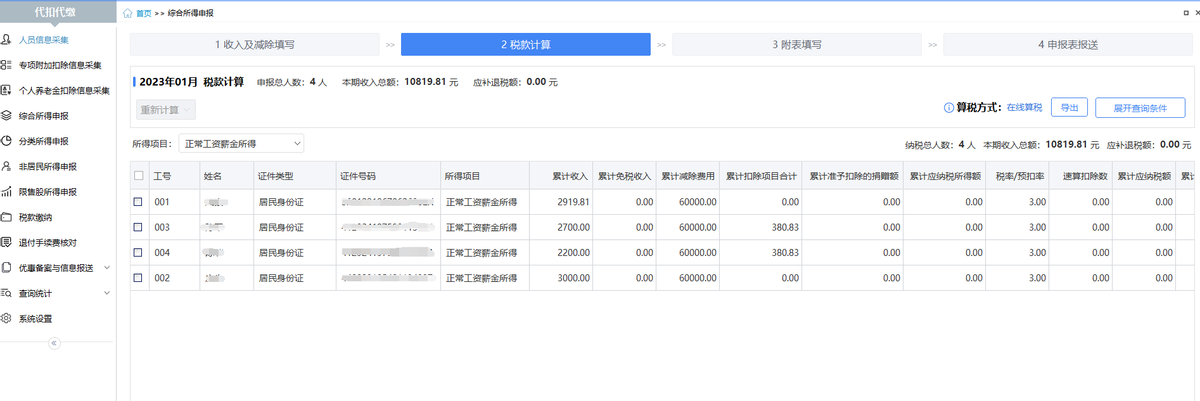Screen dimensions: 1200x401
Task: Click the 分类所得申报 pie icon
Action: click(7, 141)
